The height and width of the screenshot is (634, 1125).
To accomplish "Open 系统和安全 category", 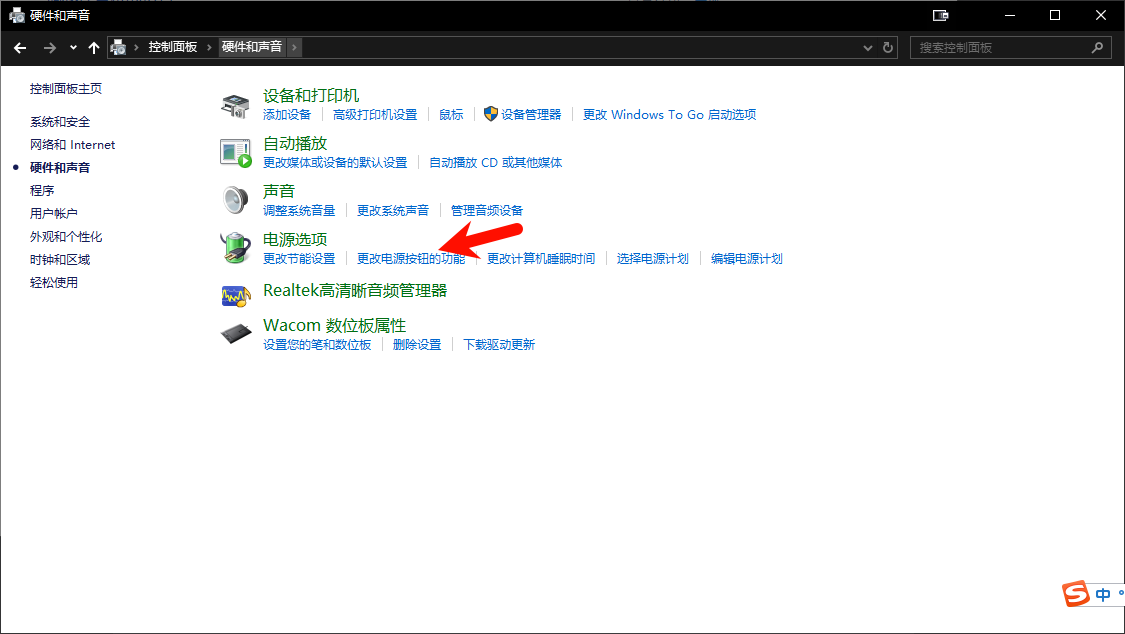I will [60, 122].
